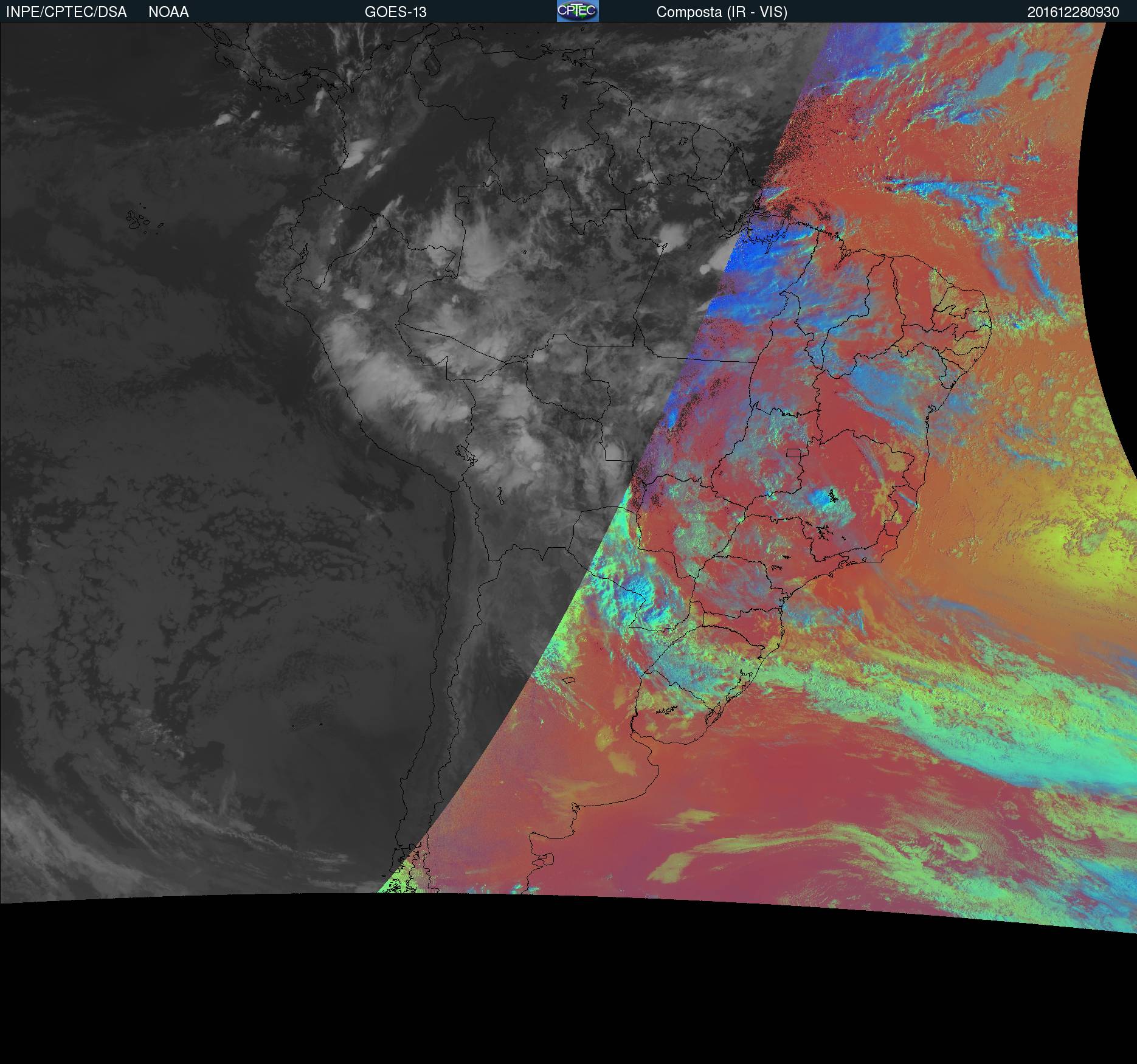
Task: Click the INPE/CPTEC/DSA header label
Action: [x=66, y=12]
